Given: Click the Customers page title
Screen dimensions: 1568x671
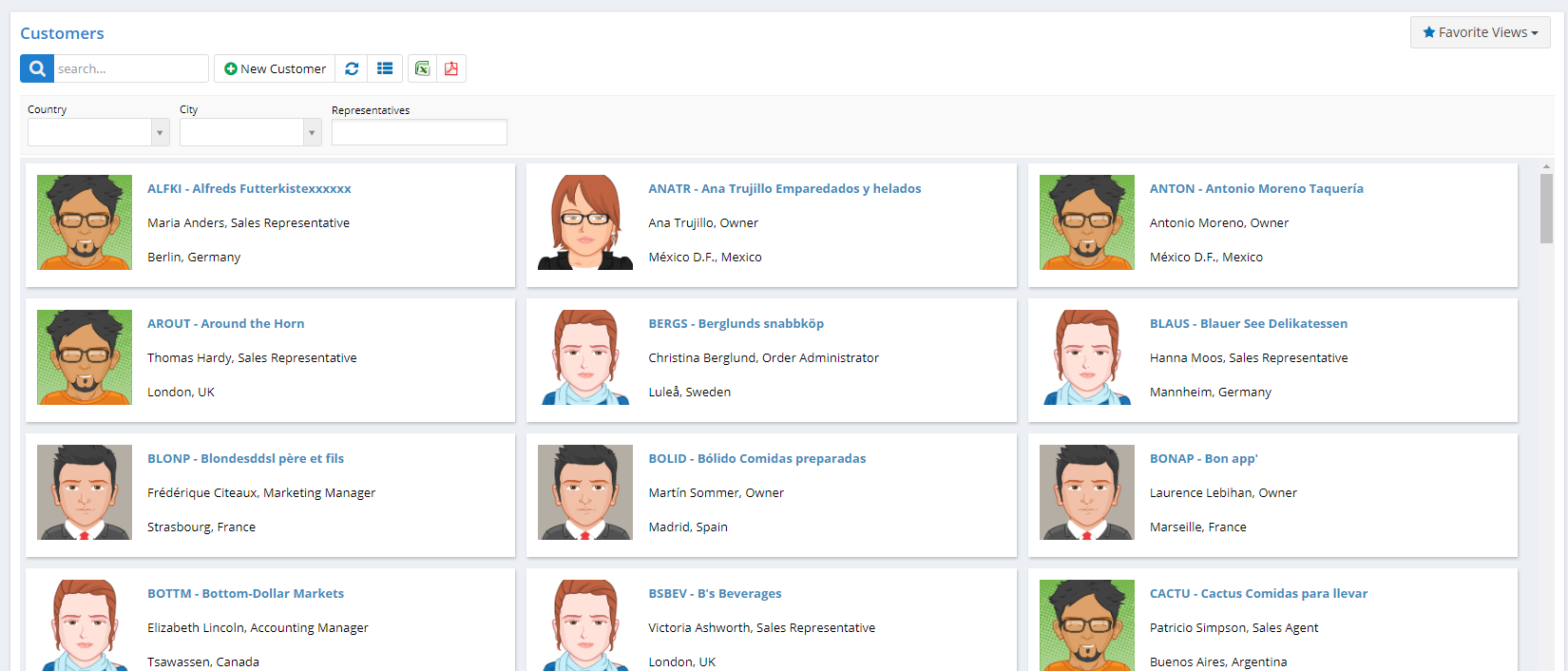Looking at the screenshot, I should (x=62, y=33).
